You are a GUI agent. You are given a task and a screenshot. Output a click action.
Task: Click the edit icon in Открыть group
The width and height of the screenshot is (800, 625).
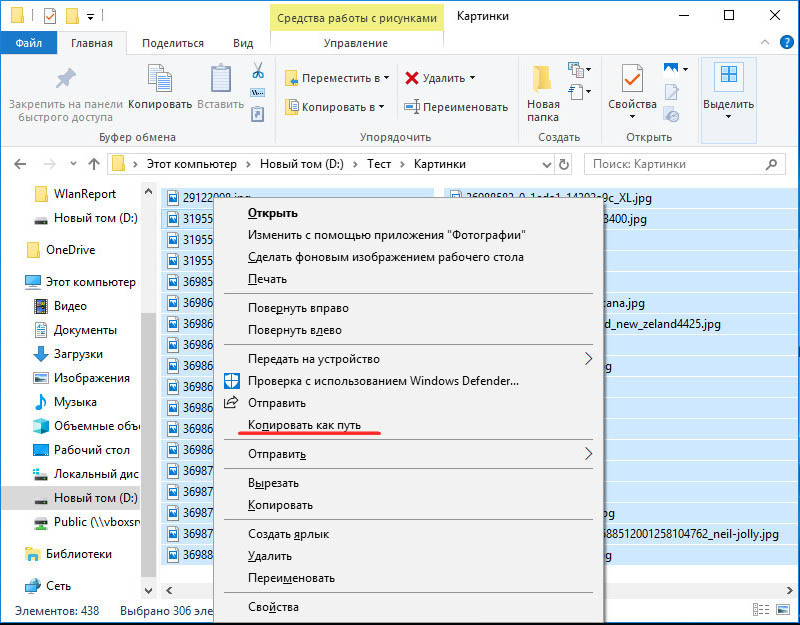[x=671, y=92]
